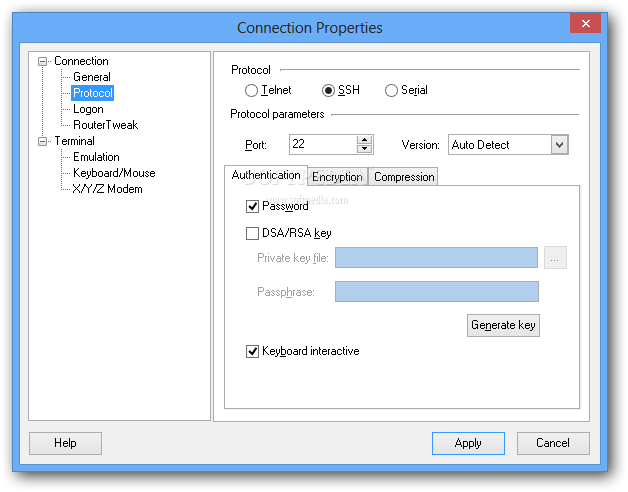Screen dimensions: 628x492
Task: Toggle the Keyboard interactive checkbox
Action: 252,352
